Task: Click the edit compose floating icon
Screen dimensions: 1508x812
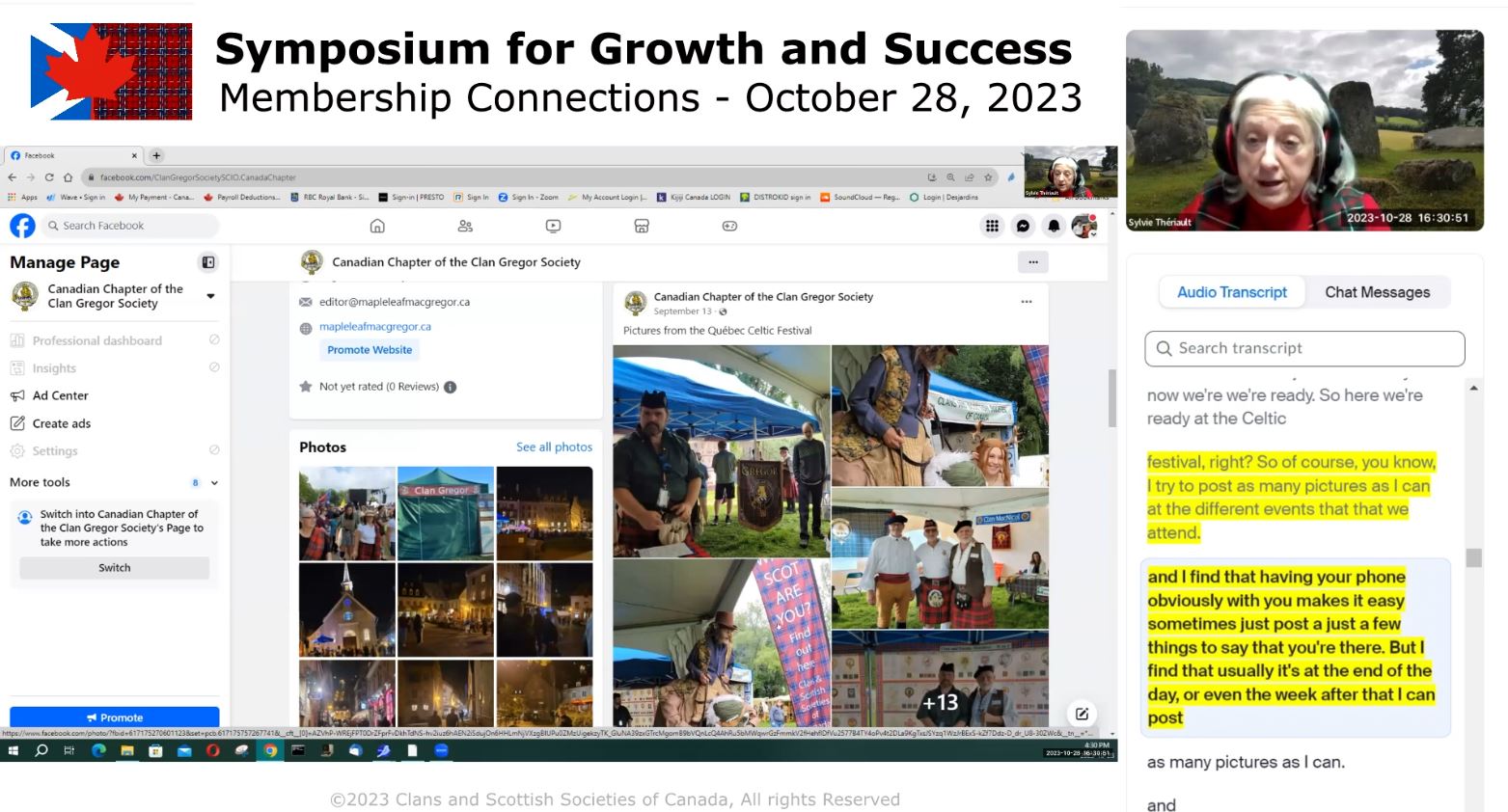Action: click(x=1082, y=714)
